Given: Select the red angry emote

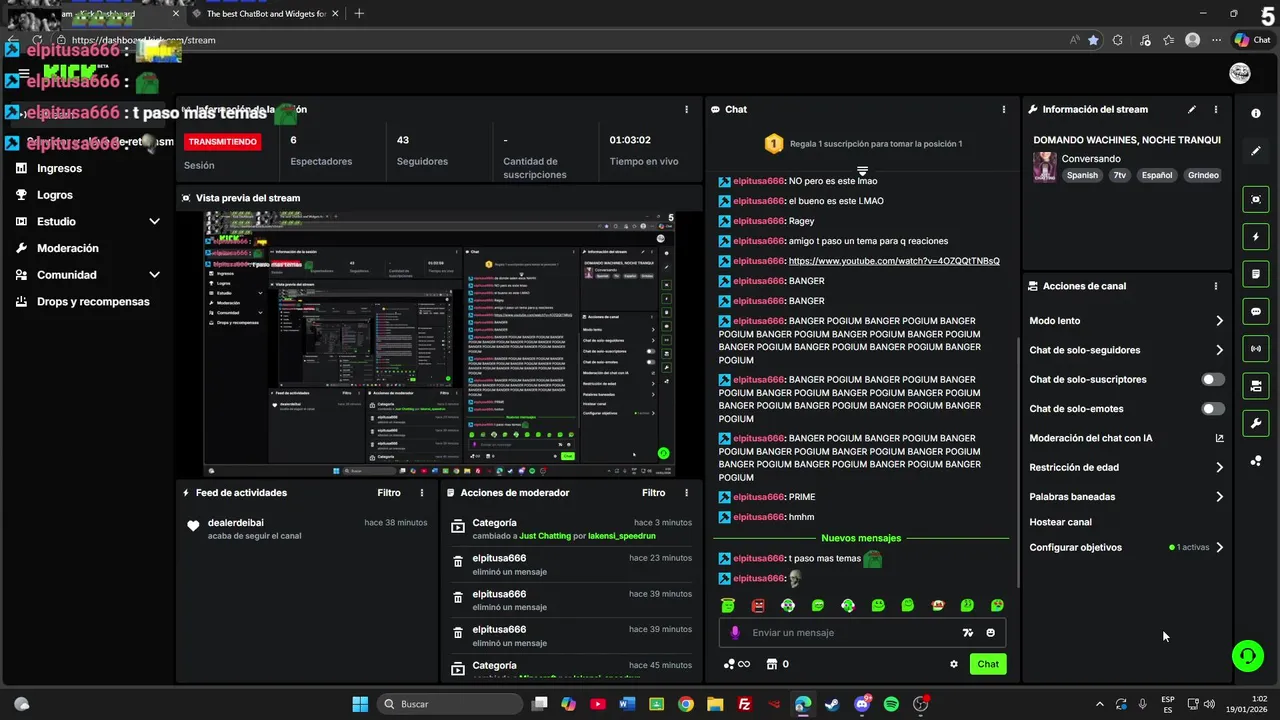Looking at the screenshot, I should coord(758,605).
